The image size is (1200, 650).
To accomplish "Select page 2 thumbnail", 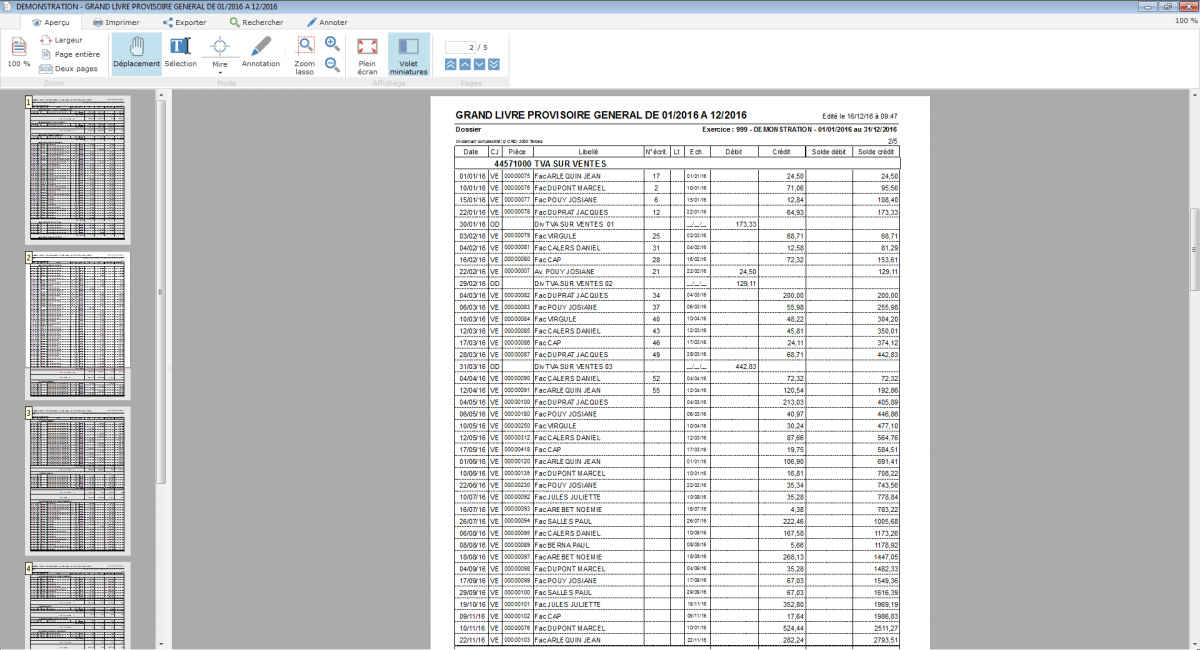I will (78, 325).
